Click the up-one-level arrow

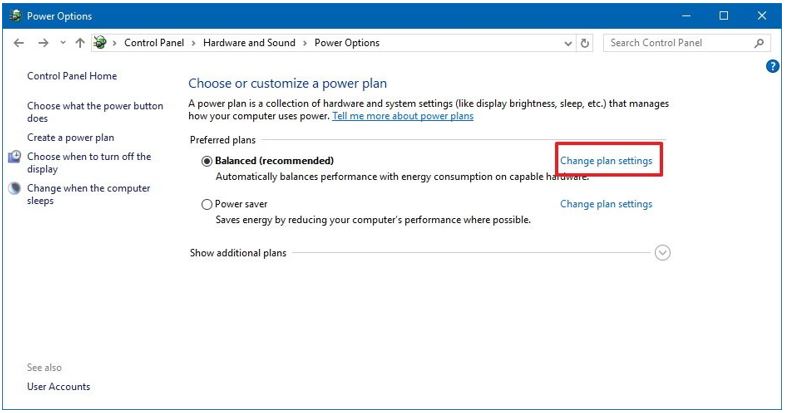[80, 43]
